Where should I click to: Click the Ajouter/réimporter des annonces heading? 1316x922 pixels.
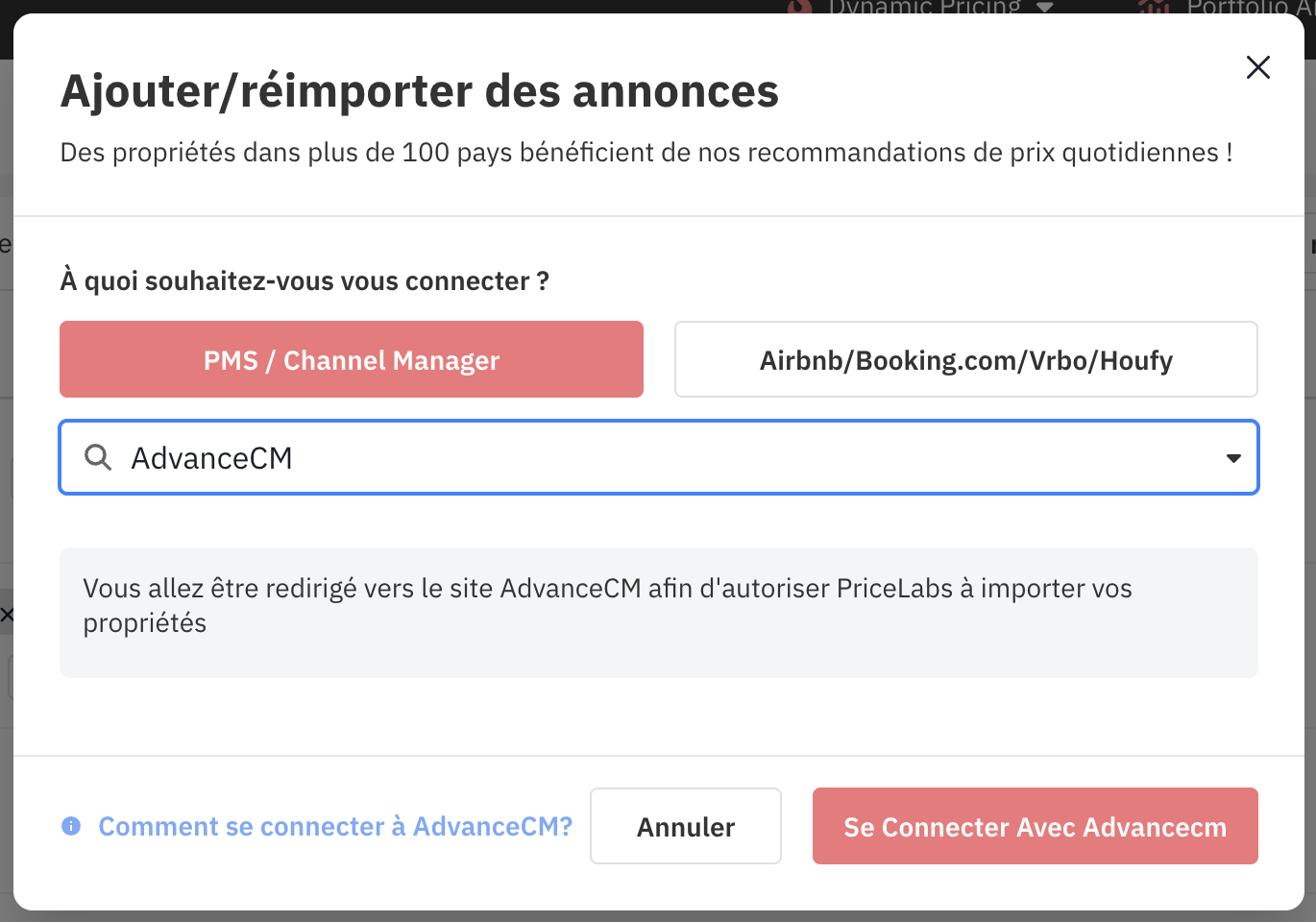pos(419,91)
